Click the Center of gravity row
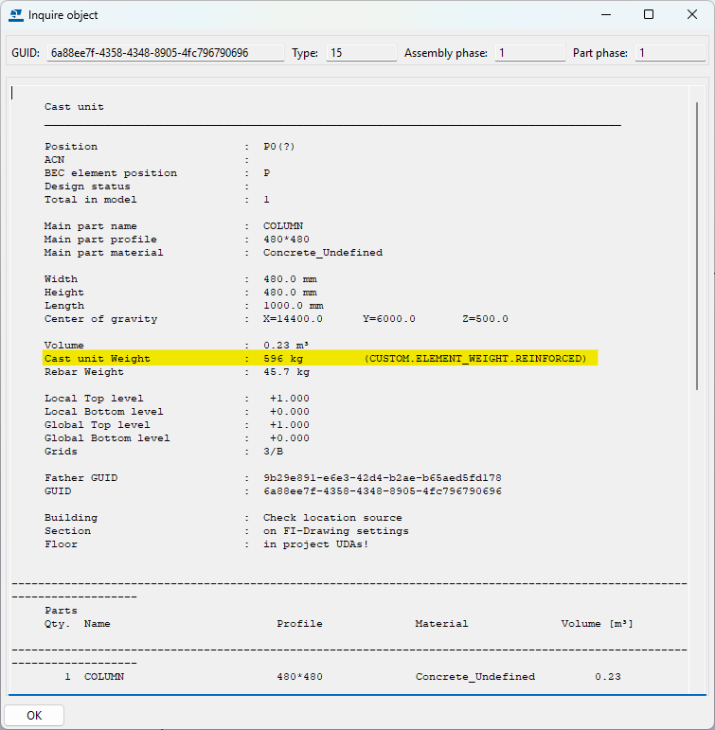The image size is (715, 730). pos(276,319)
